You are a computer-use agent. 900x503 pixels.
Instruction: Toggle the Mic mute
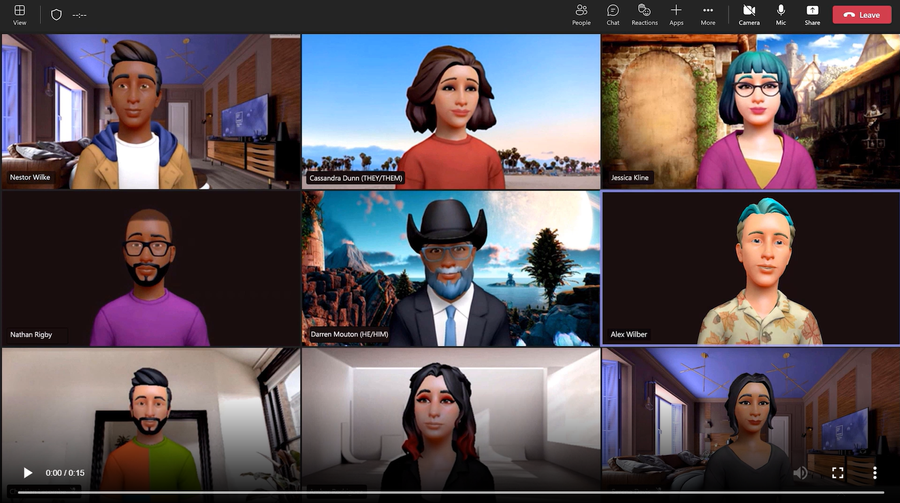(x=781, y=15)
